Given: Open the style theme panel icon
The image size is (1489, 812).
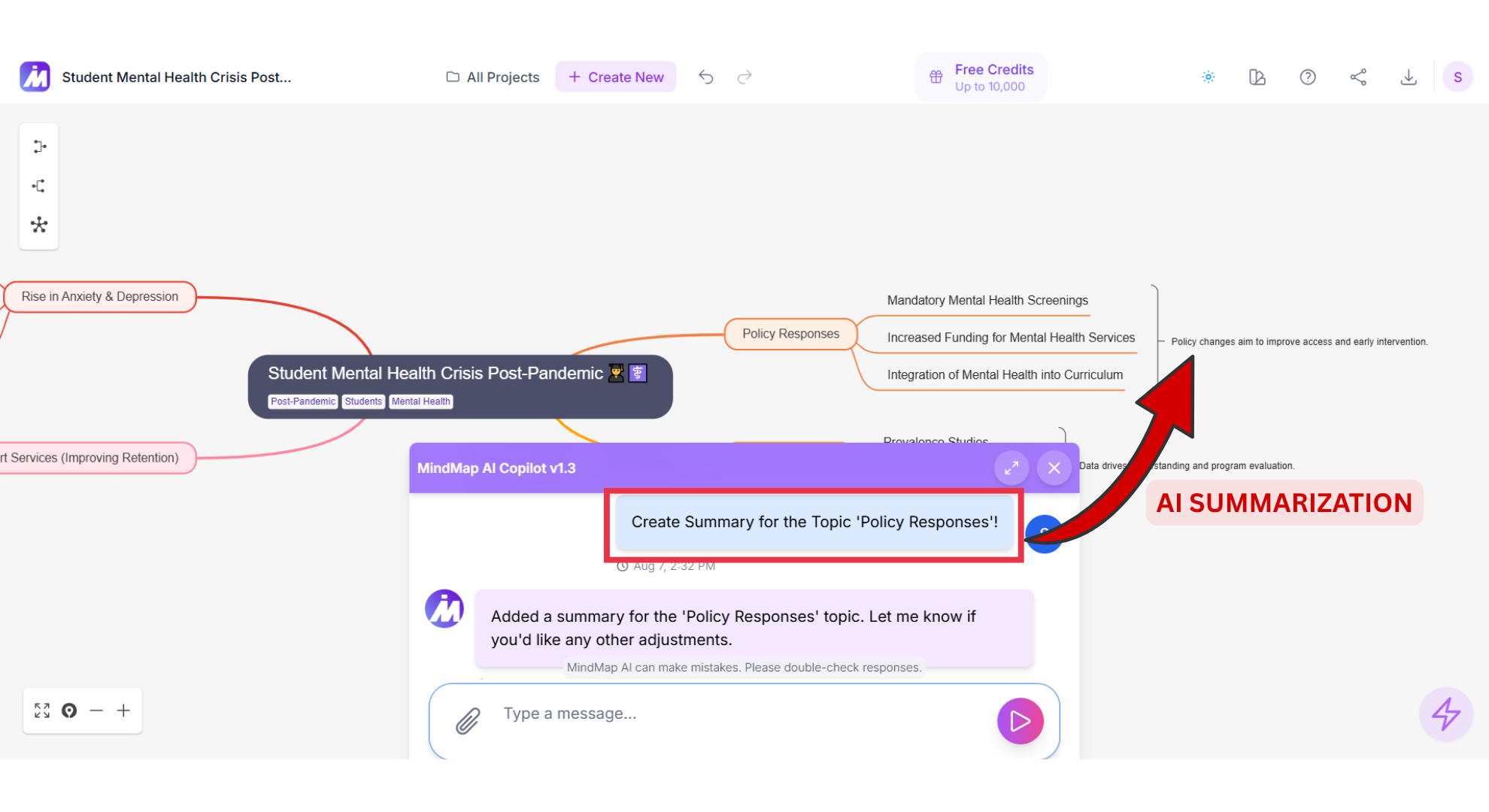Looking at the screenshot, I should tap(1257, 77).
